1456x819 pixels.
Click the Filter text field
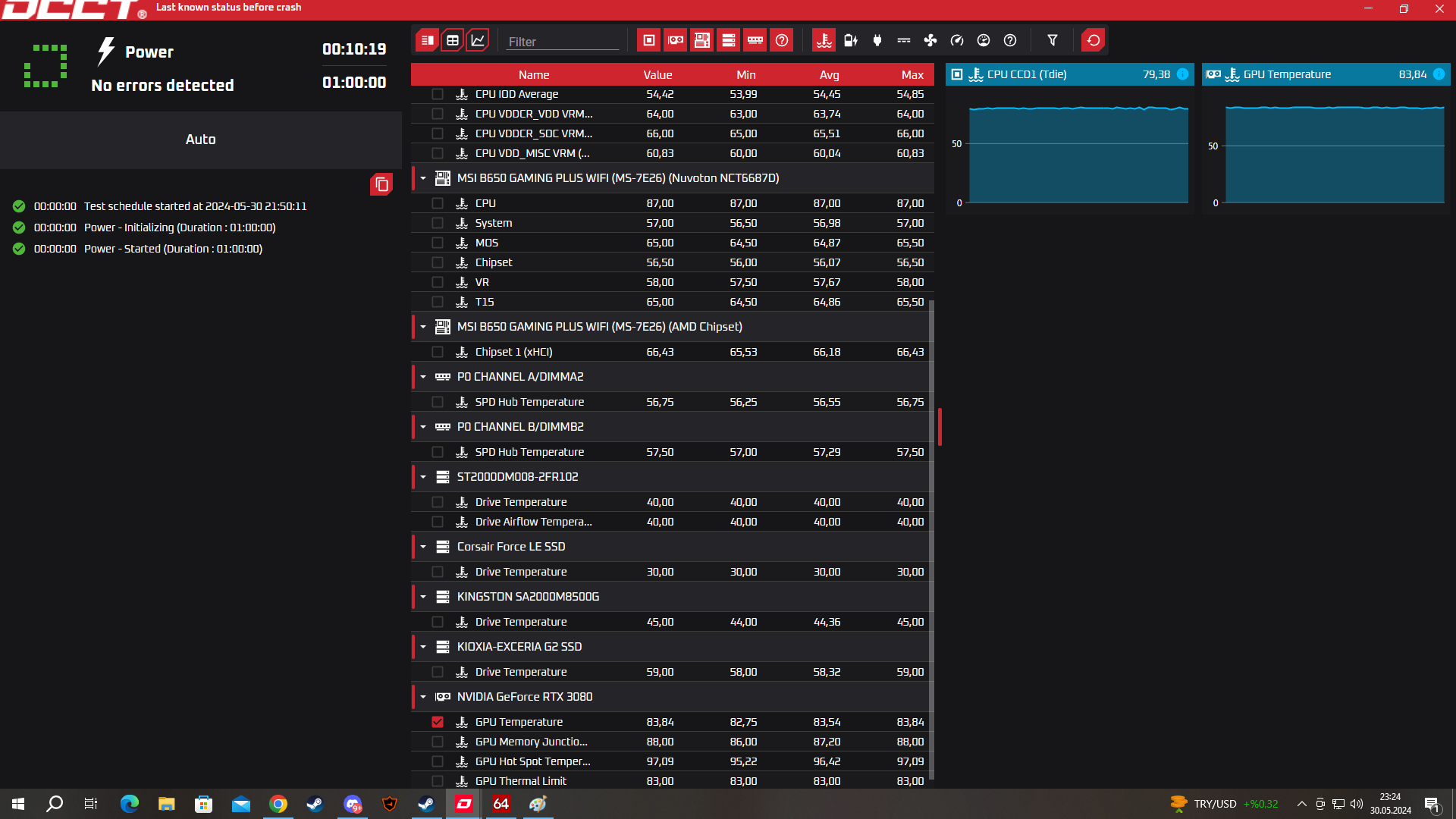562,42
